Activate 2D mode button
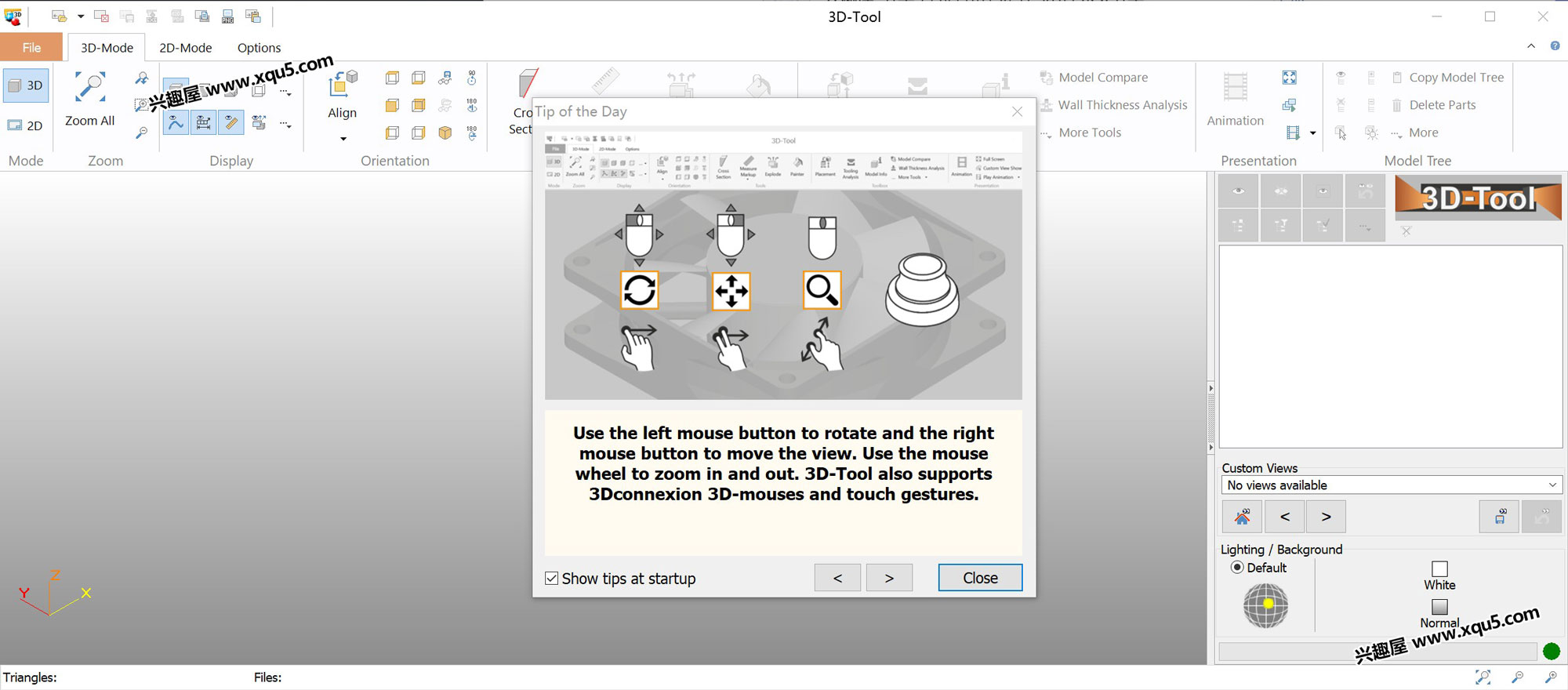Screen dimensions: 1568x690 [25, 125]
